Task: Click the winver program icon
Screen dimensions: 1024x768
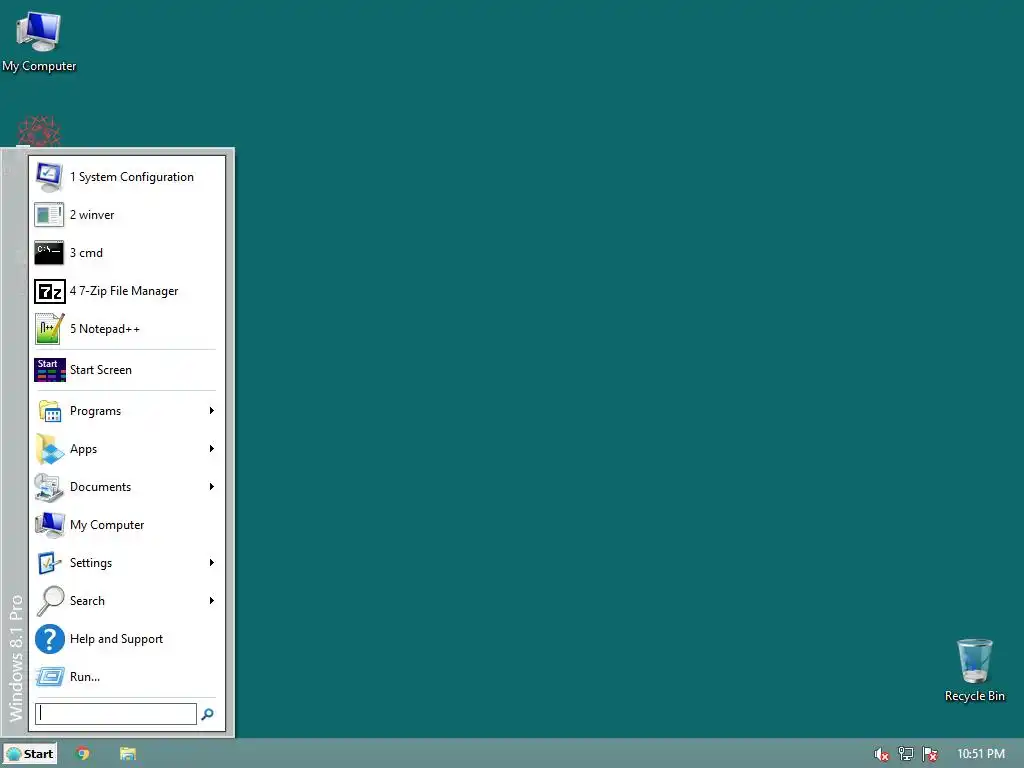Action: pyautogui.click(x=49, y=215)
